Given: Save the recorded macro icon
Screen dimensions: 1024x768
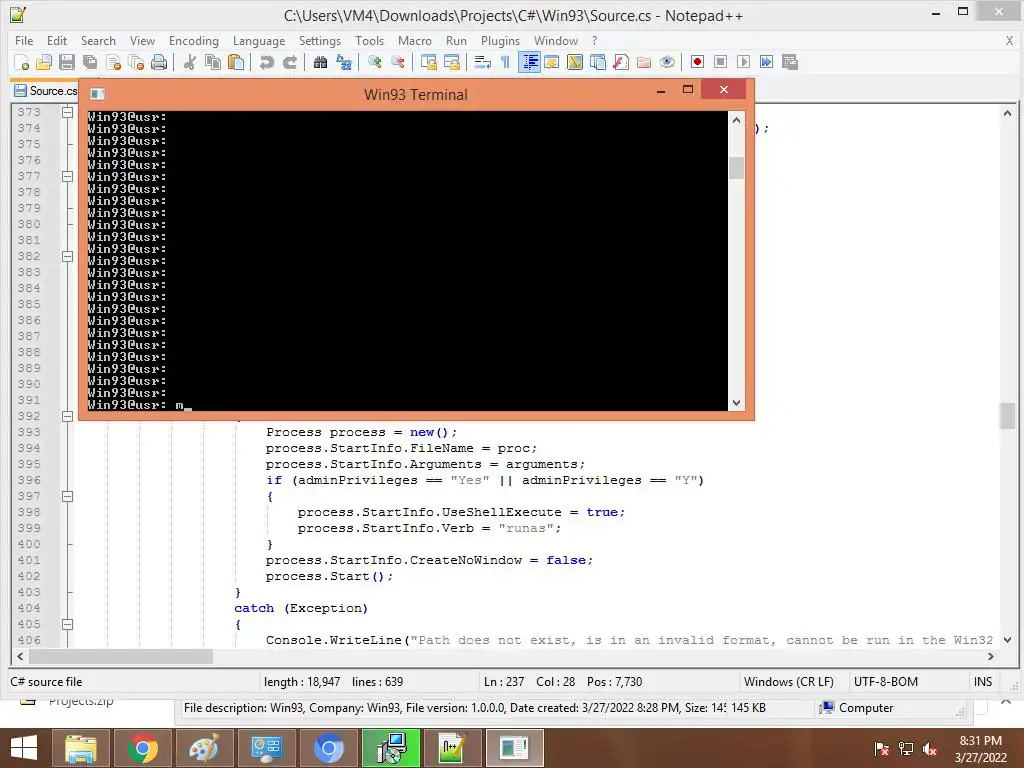Looking at the screenshot, I should tap(790, 62).
